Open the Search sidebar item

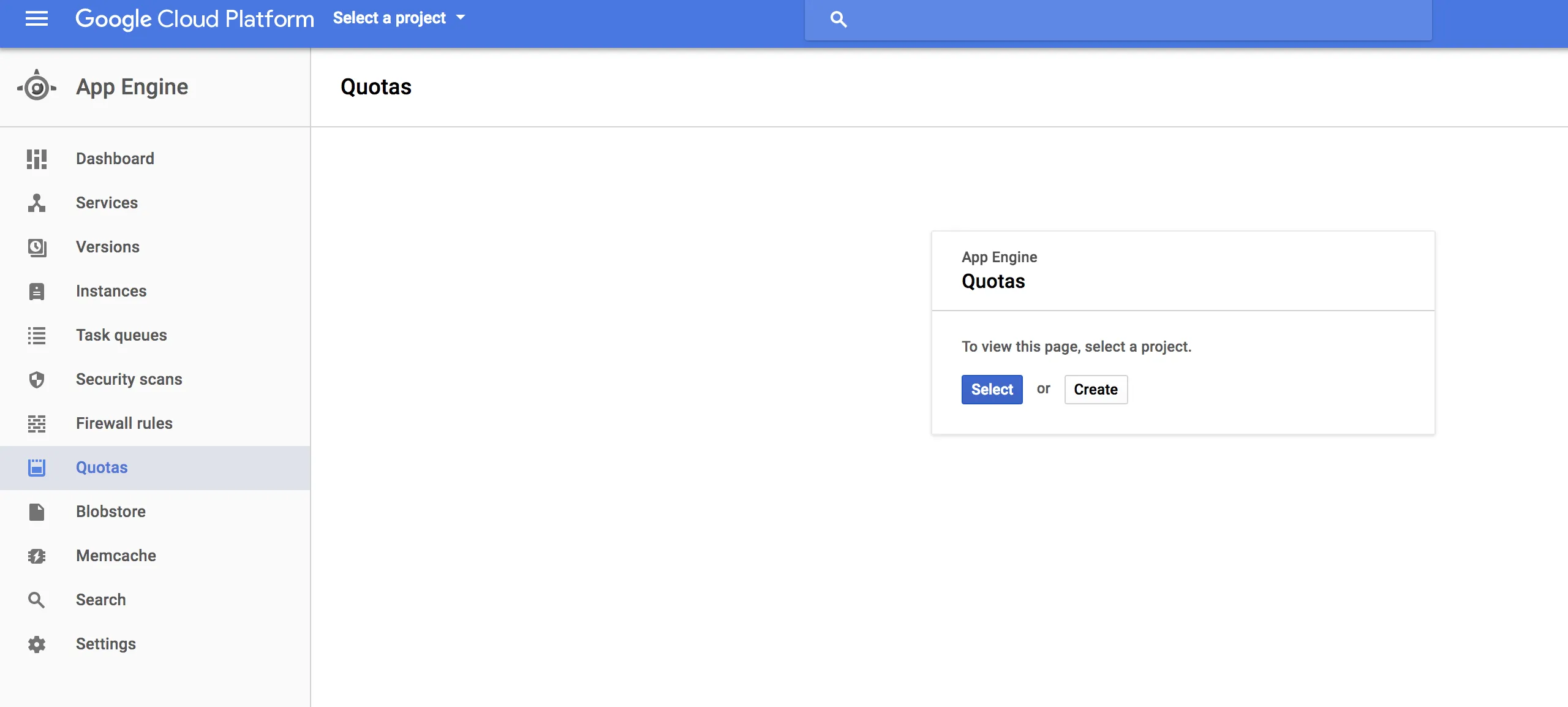coord(100,600)
